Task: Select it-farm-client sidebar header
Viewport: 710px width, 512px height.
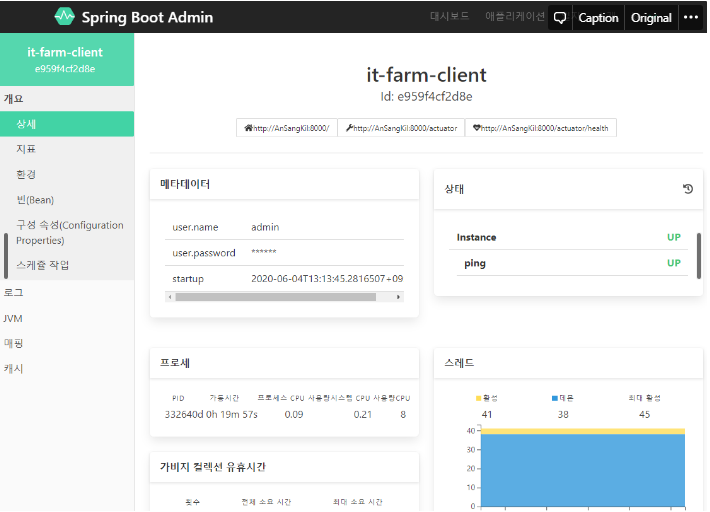Action: pos(67,59)
